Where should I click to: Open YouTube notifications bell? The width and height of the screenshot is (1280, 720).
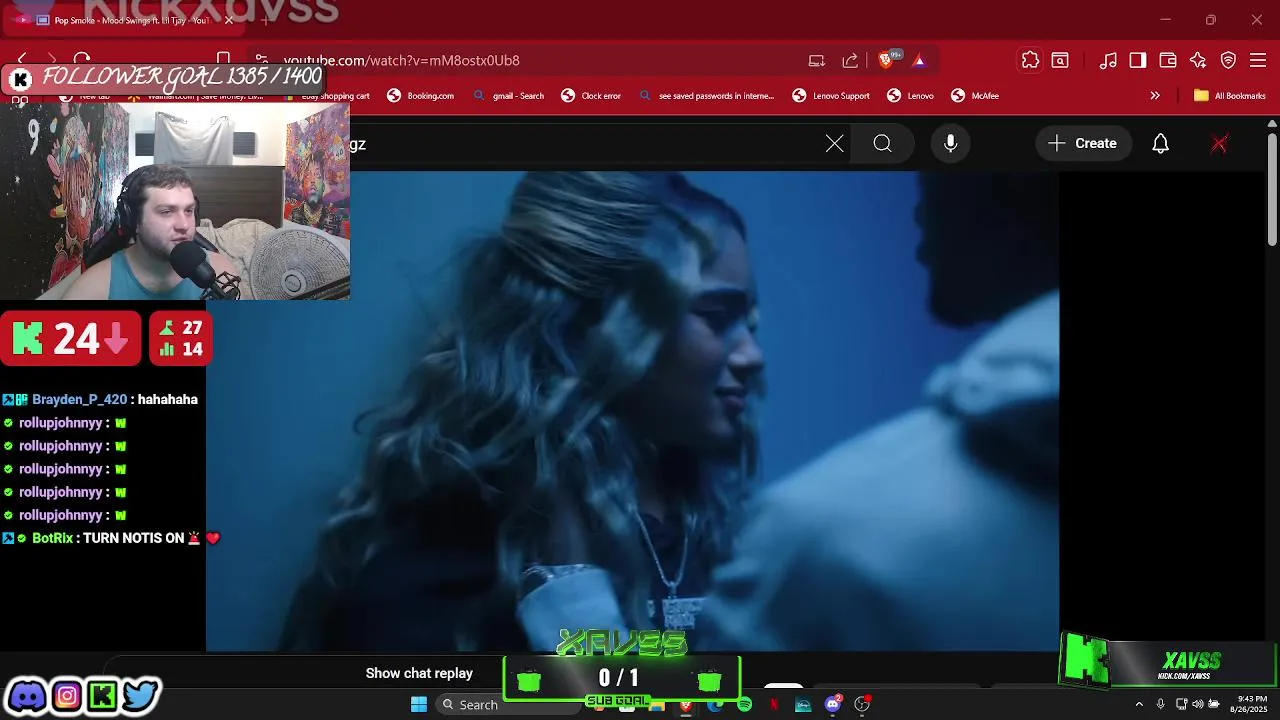pyautogui.click(x=1160, y=144)
